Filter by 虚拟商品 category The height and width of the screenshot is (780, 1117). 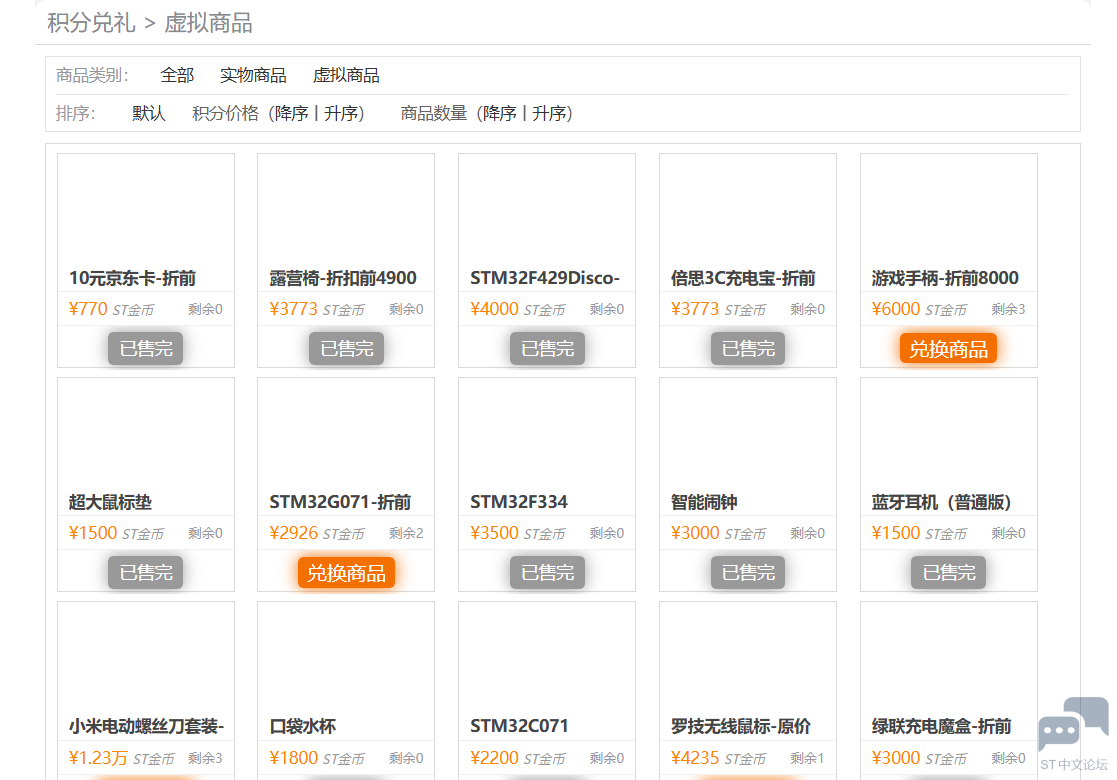(x=346, y=76)
